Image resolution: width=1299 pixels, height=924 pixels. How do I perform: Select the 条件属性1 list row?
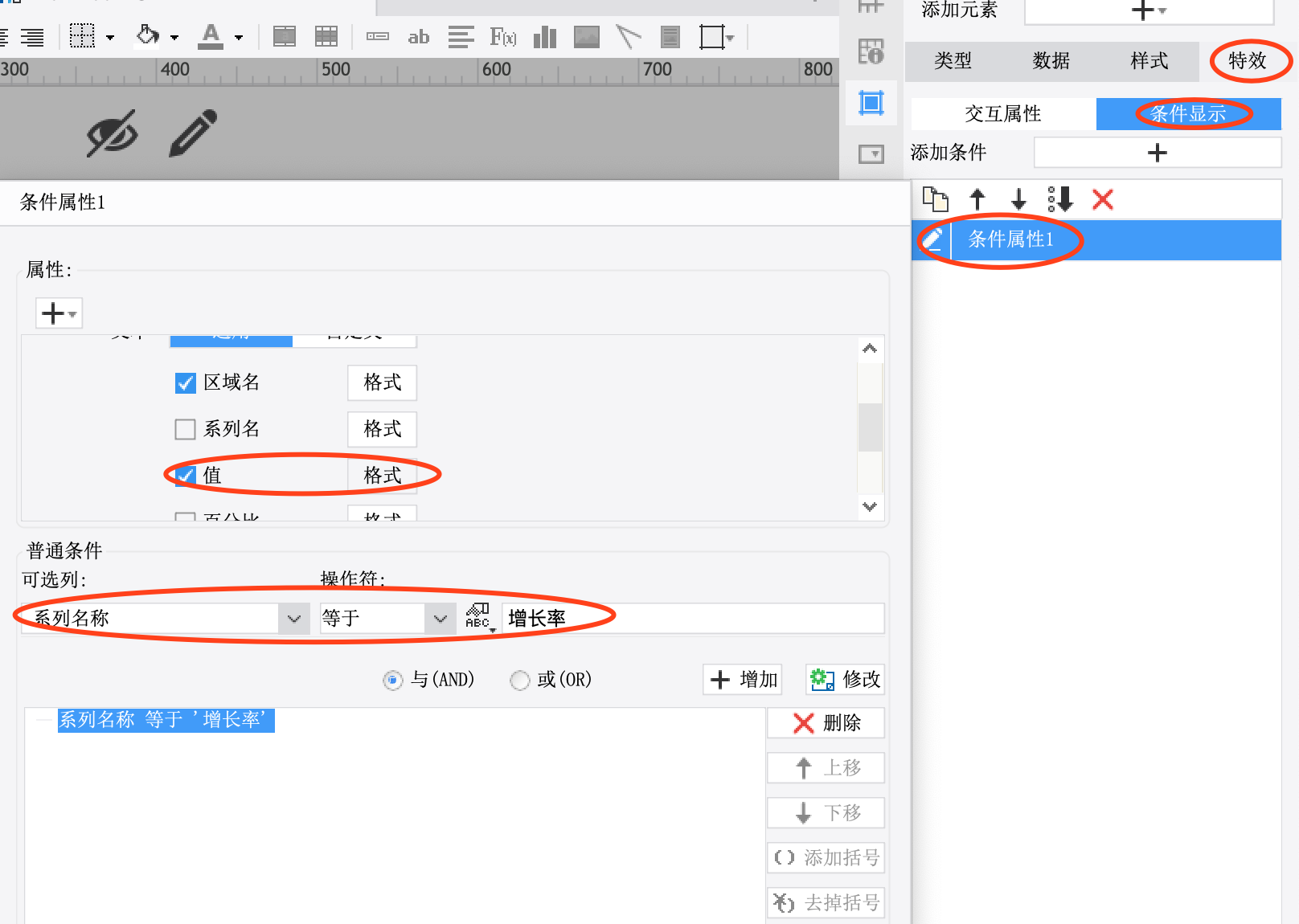coord(1096,239)
